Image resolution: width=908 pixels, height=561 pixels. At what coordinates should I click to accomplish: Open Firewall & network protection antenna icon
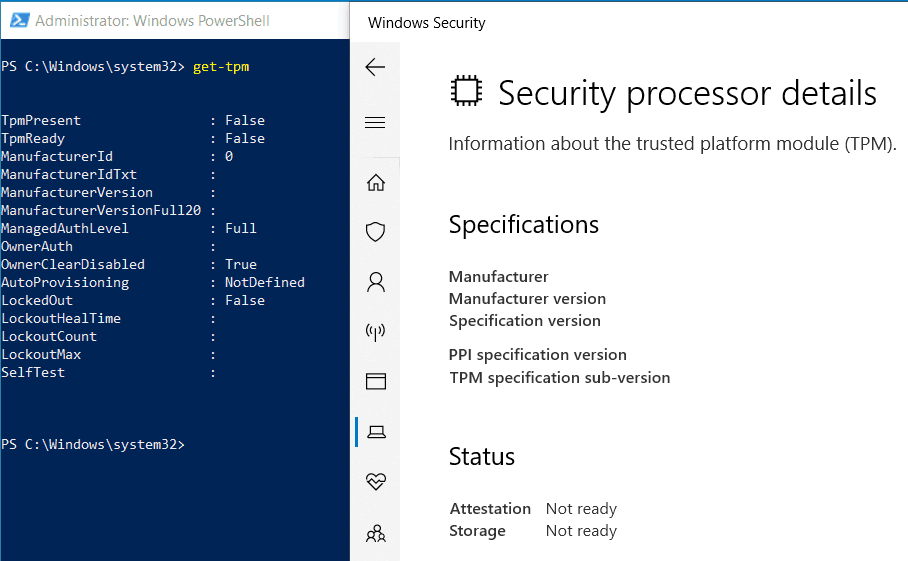[x=376, y=332]
